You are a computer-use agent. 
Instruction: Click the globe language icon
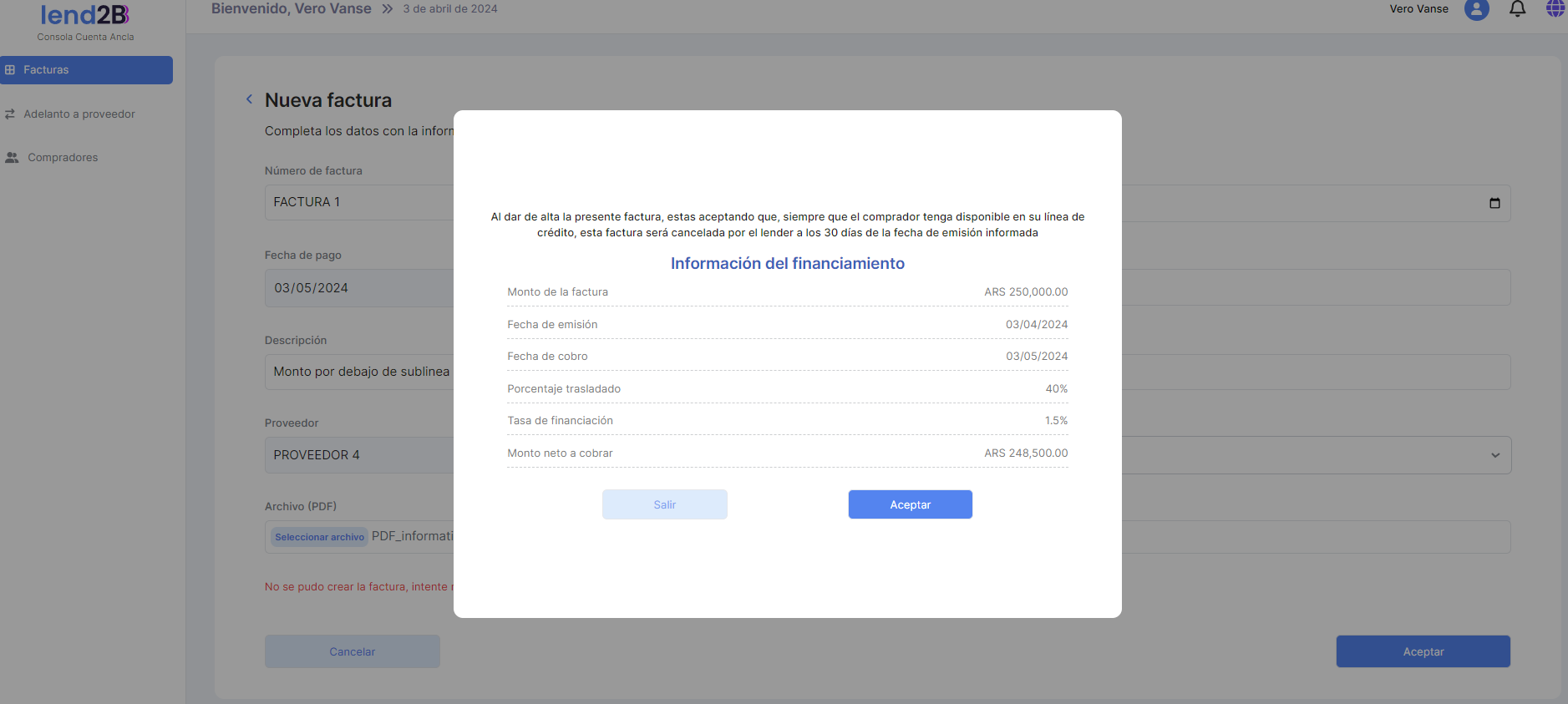1555,9
